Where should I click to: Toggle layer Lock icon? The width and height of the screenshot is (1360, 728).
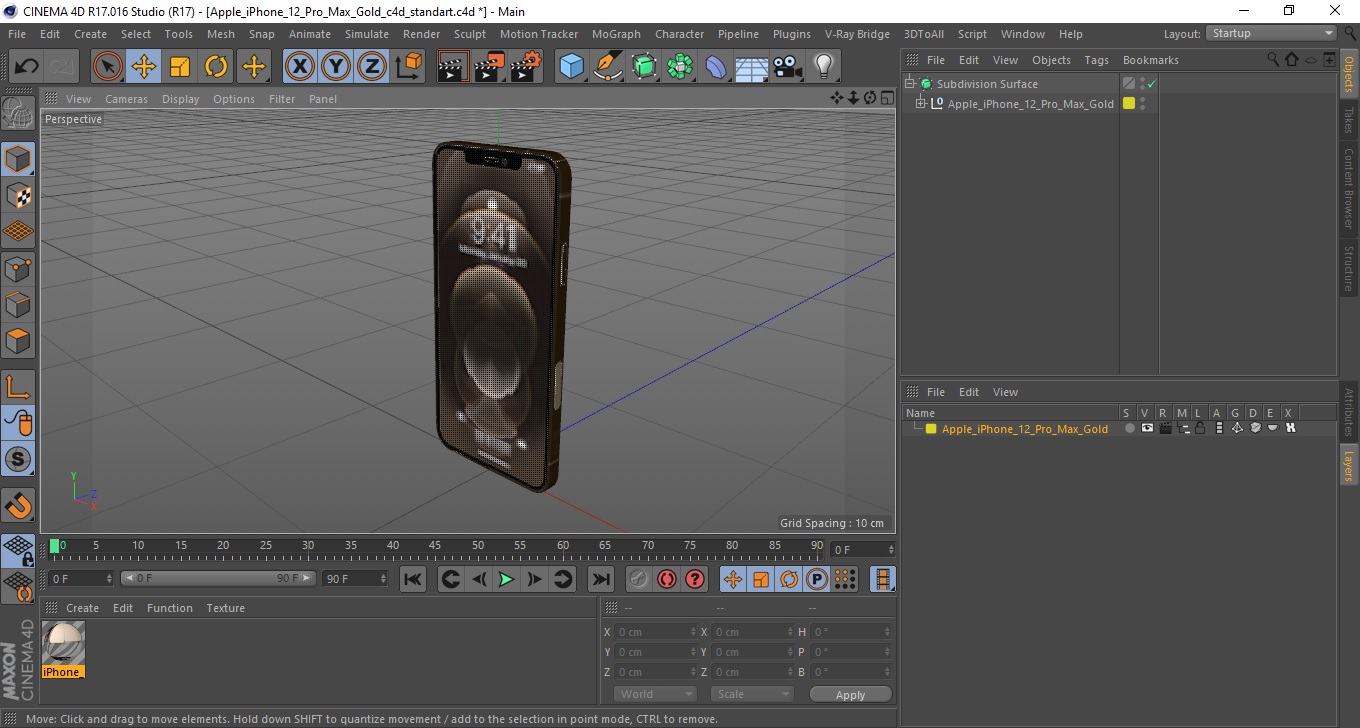[1199, 428]
